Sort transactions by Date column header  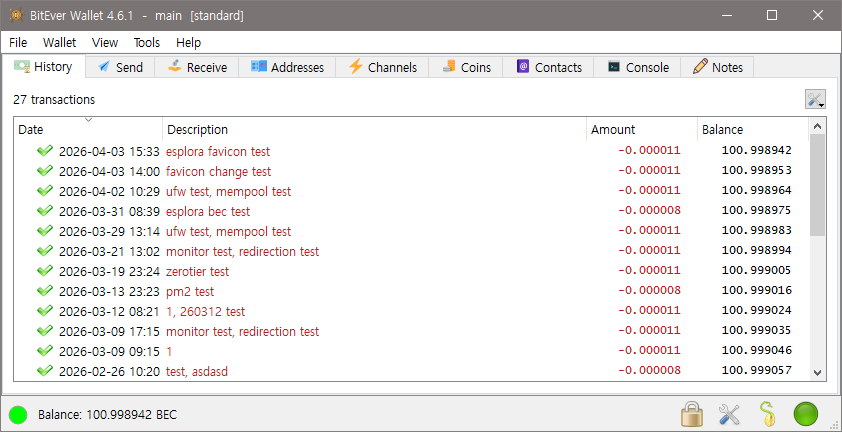click(x=87, y=129)
